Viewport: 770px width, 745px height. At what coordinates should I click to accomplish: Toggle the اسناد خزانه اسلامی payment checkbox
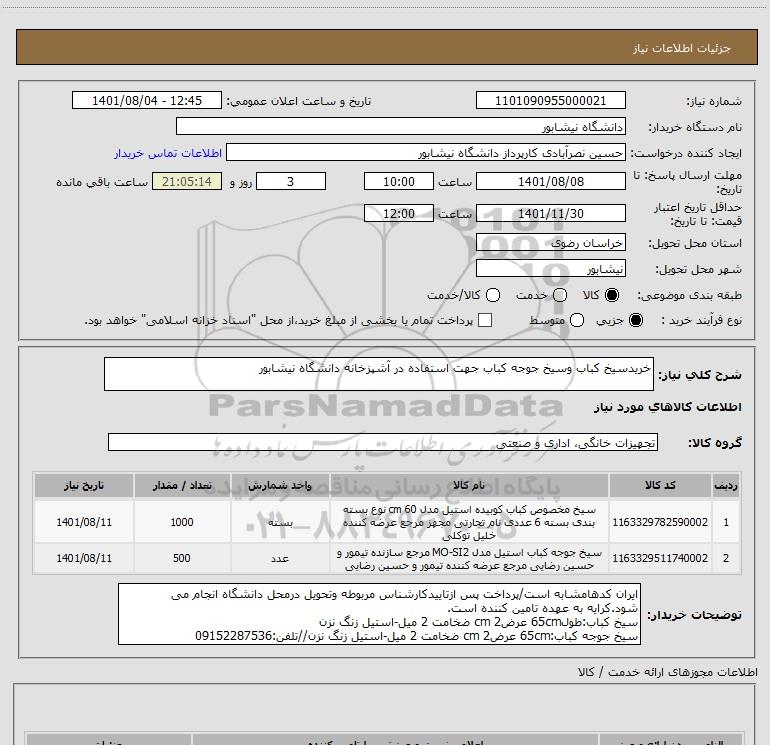[x=485, y=320]
